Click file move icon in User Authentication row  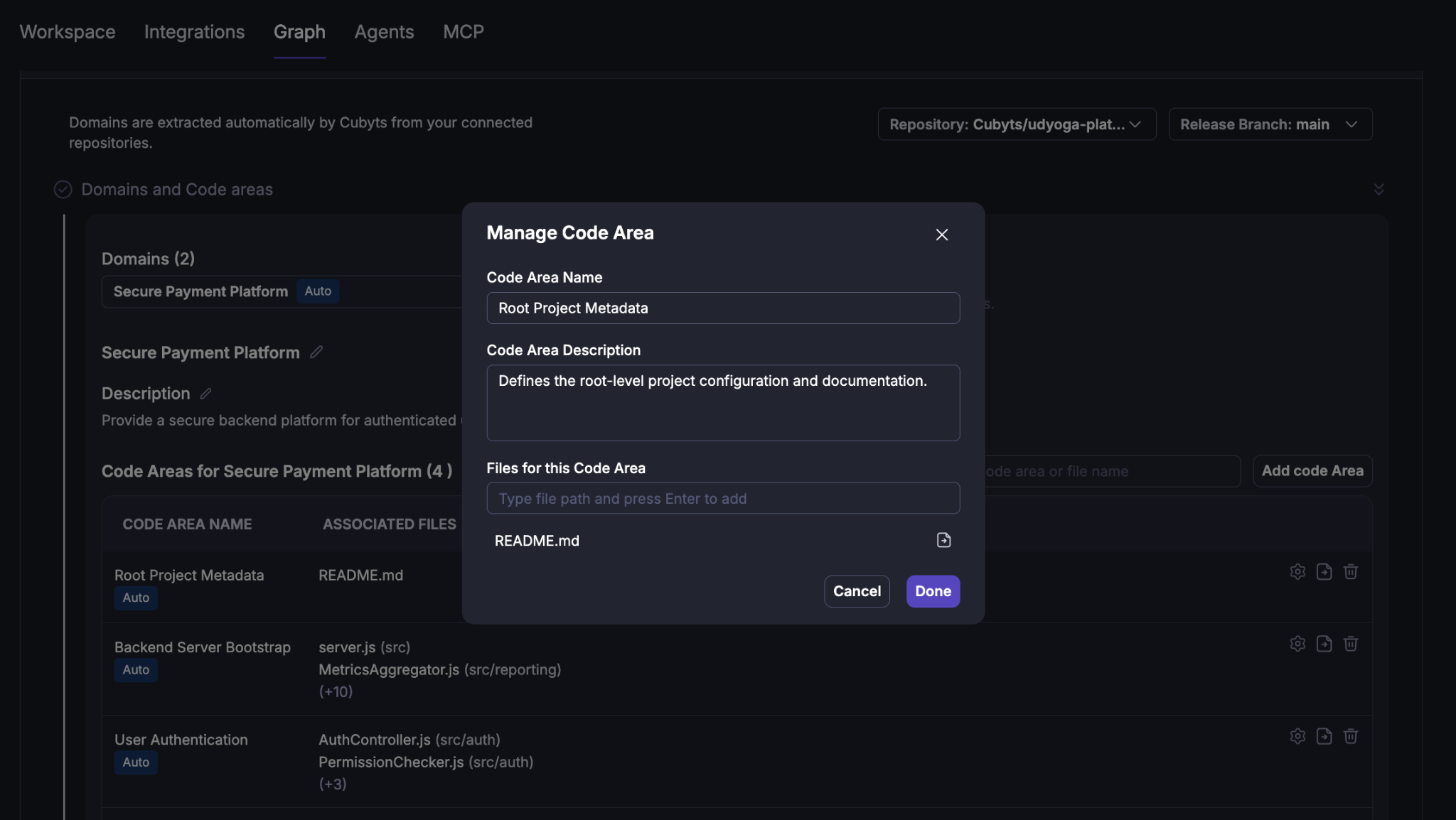click(x=1324, y=736)
